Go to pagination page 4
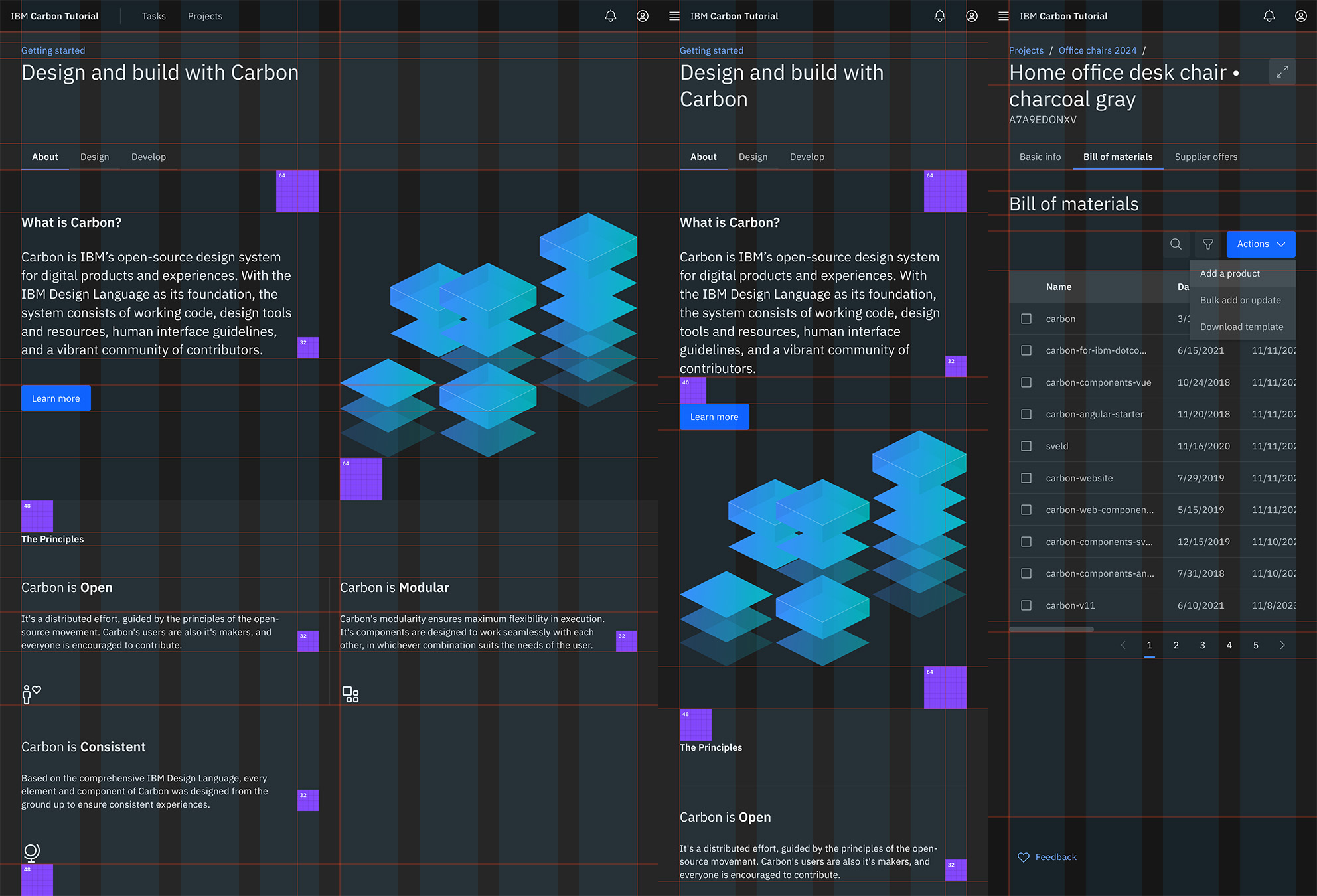 pos(1229,645)
